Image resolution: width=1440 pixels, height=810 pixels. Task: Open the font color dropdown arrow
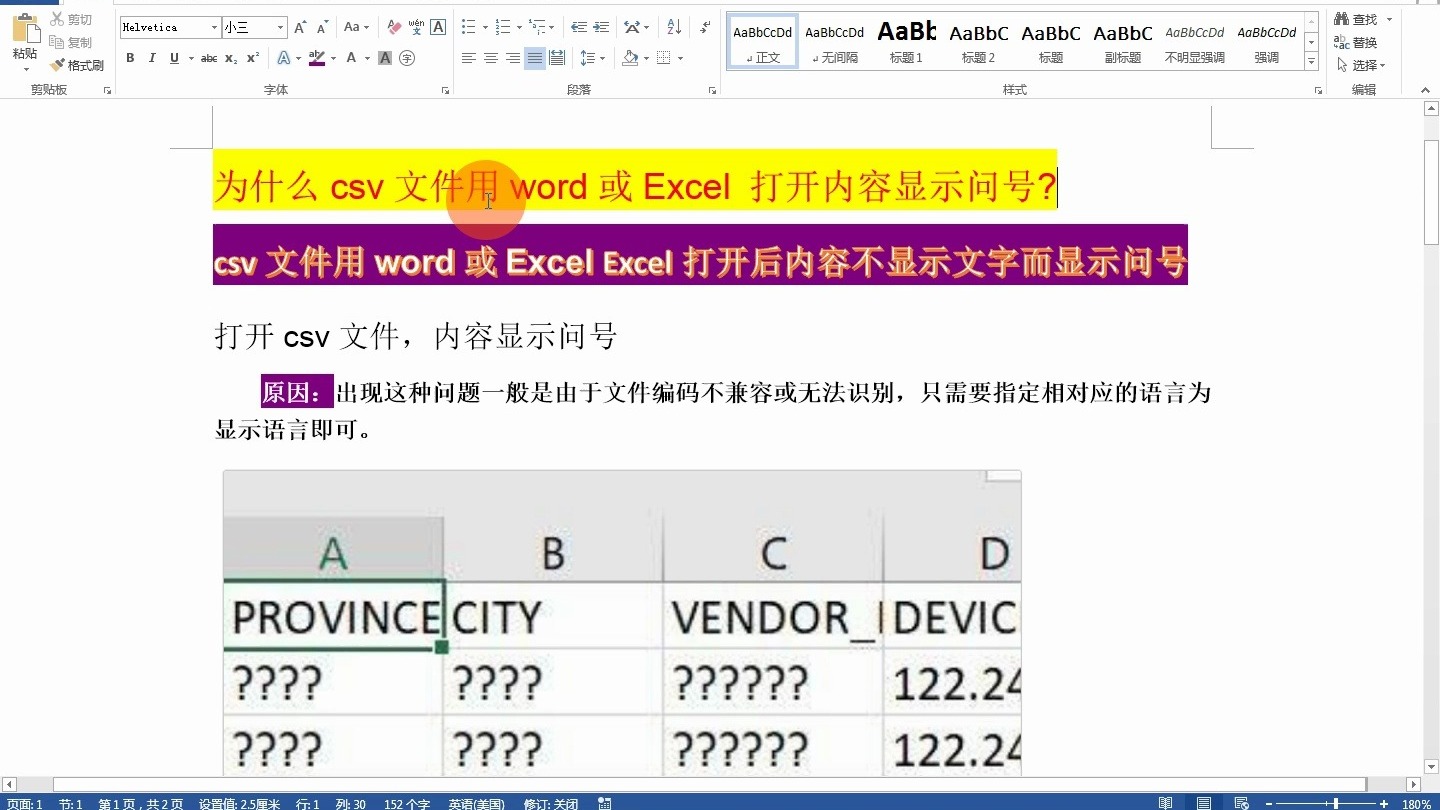[366, 58]
